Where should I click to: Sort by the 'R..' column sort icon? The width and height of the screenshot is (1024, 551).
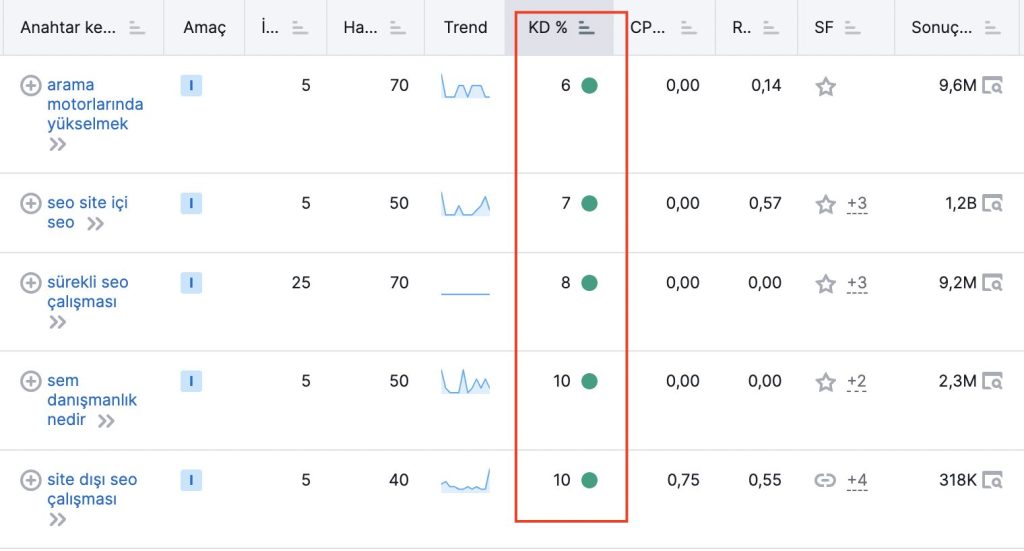pos(771,28)
